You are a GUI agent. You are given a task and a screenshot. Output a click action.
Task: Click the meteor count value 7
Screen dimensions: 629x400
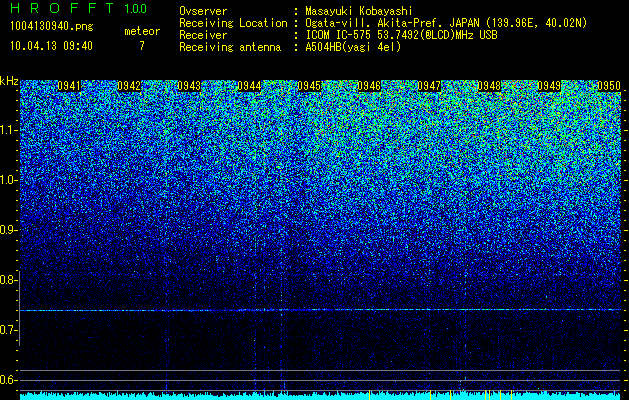[142, 46]
